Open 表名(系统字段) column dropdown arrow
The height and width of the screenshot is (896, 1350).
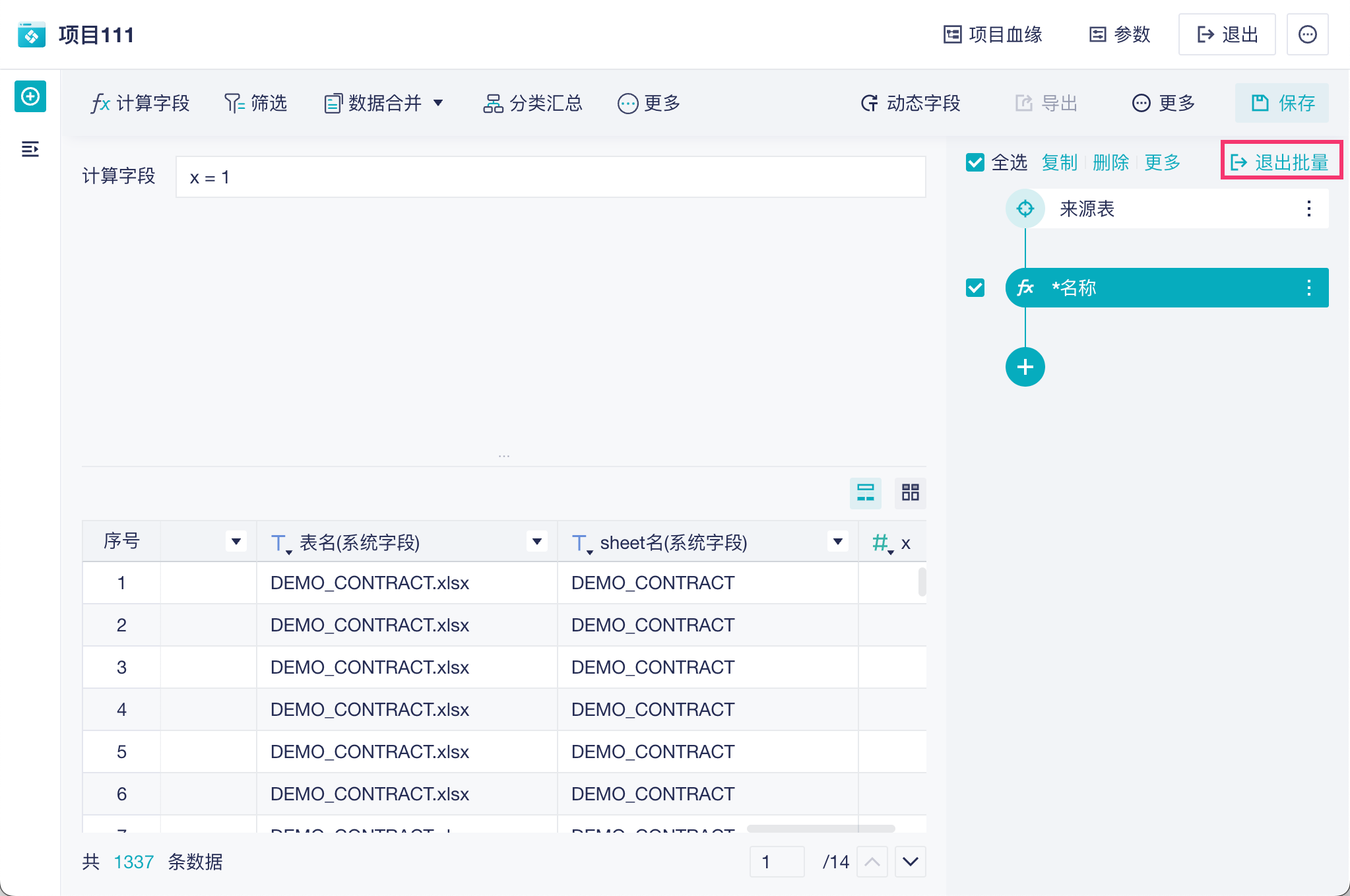point(536,542)
